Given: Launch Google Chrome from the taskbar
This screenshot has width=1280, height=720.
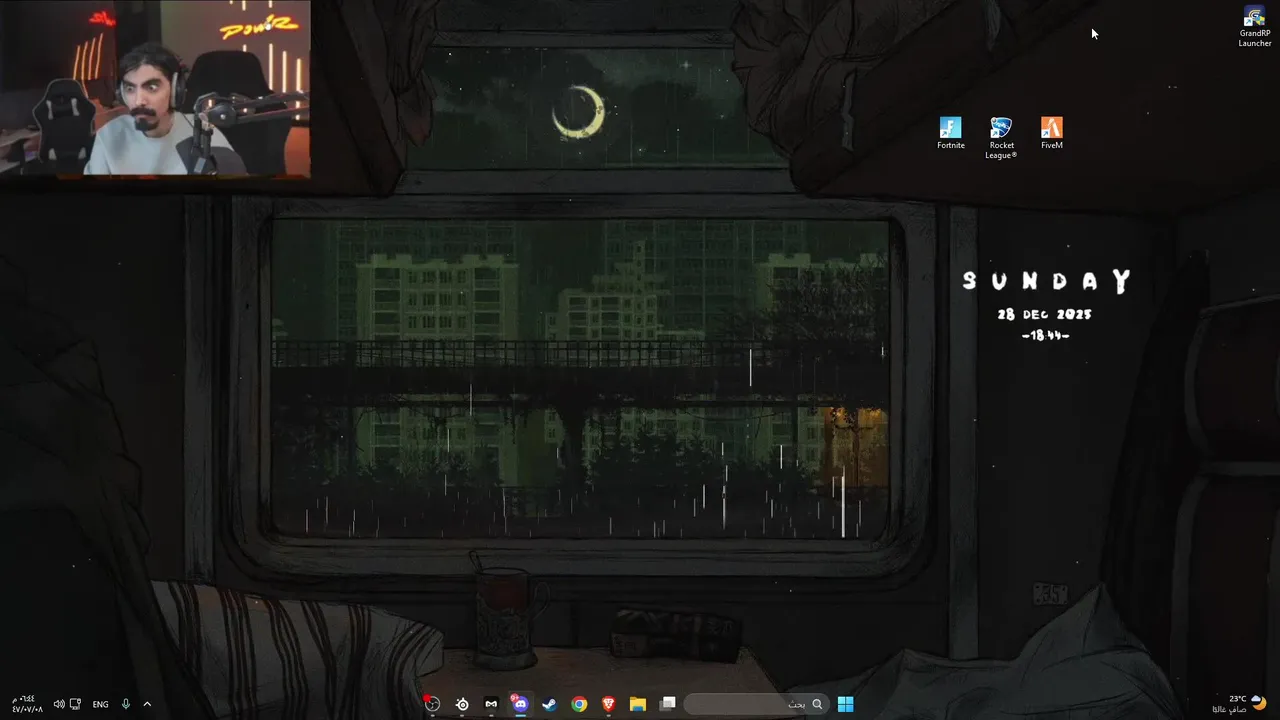Looking at the screenshot, I should click(x=579, y=704).
